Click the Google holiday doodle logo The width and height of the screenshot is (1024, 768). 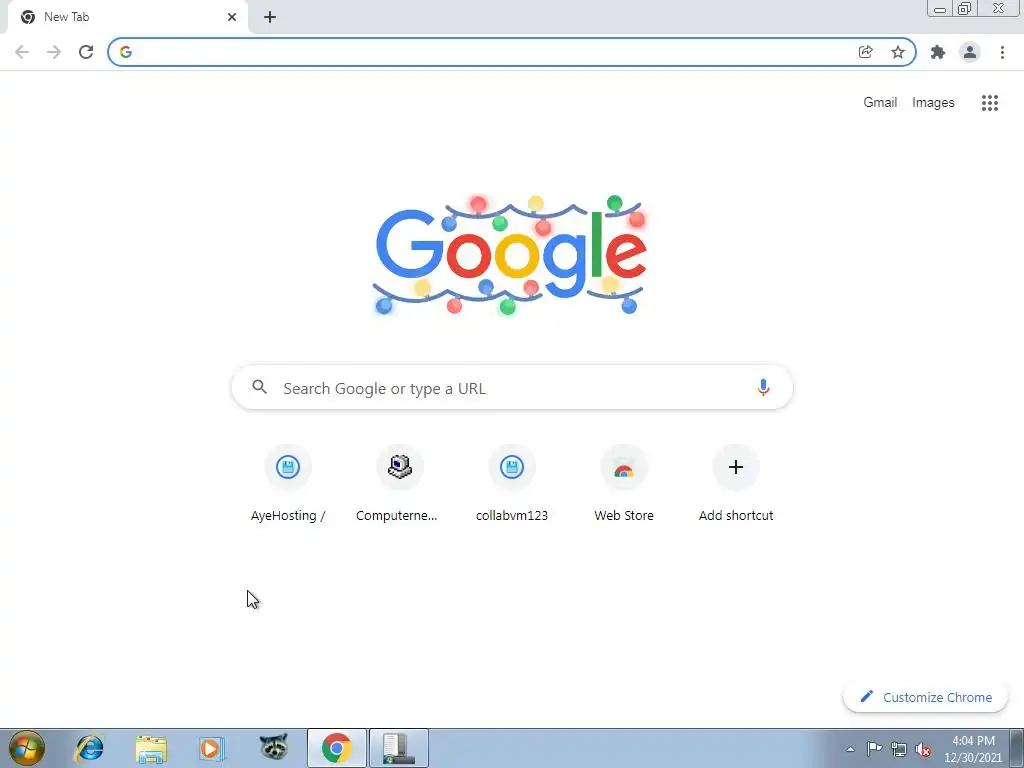click(511, 255)
